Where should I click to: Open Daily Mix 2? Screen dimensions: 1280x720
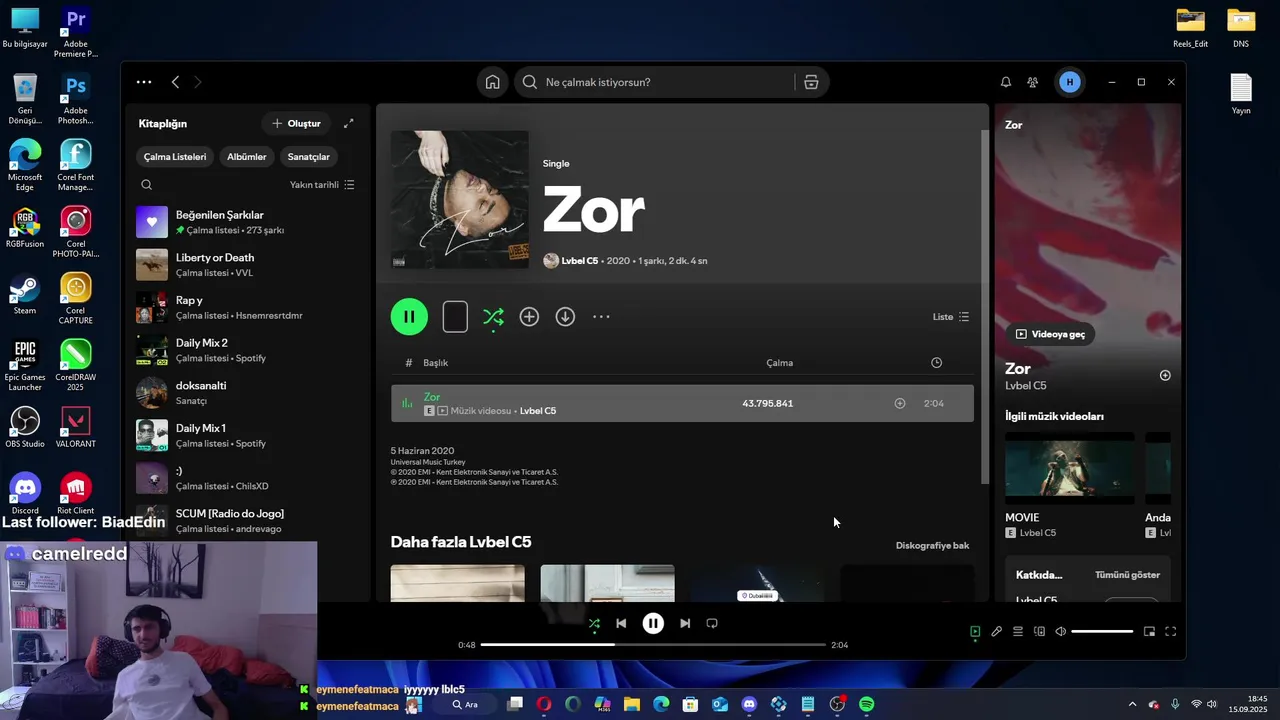pos(246,350)
